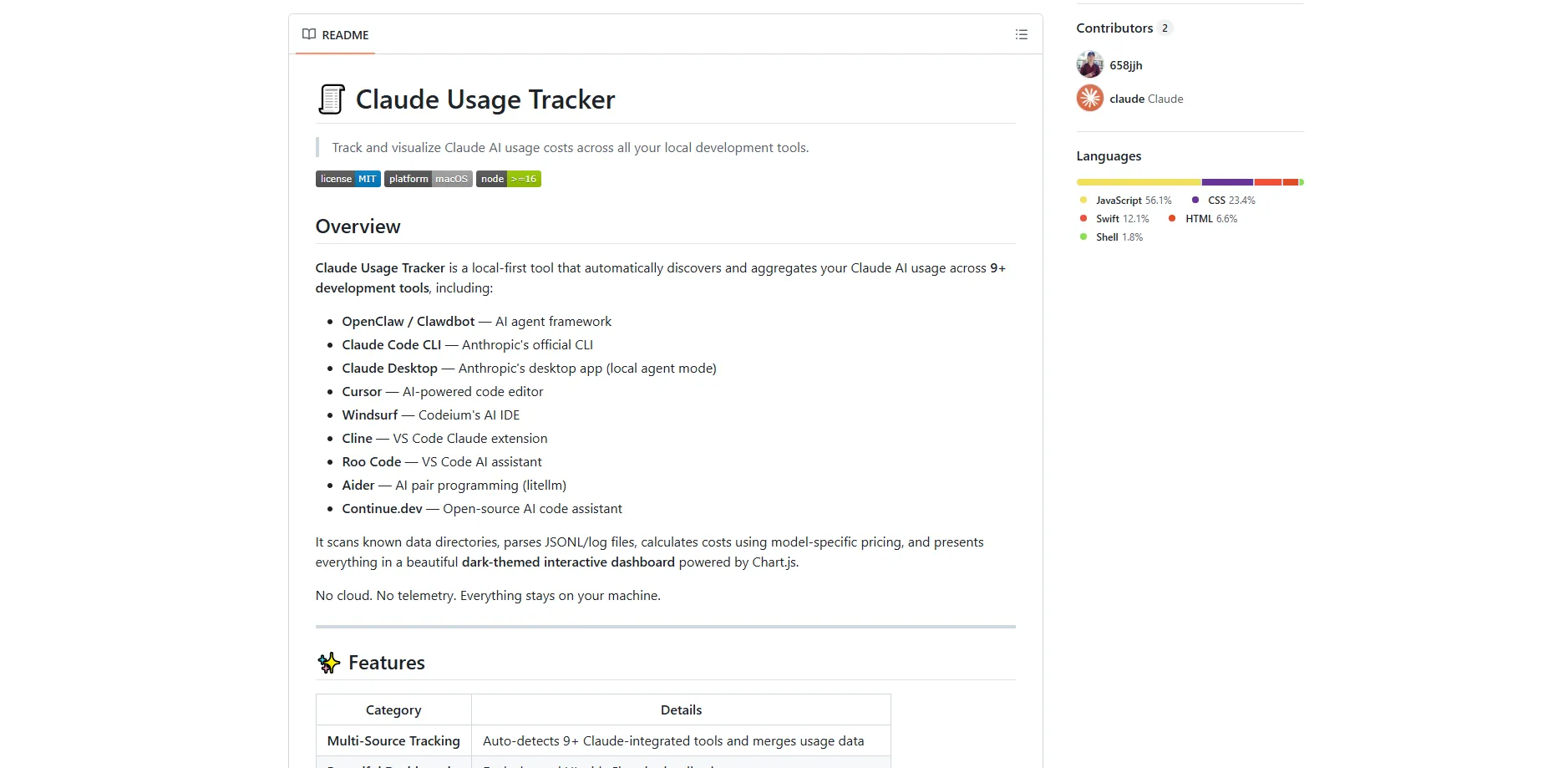
Task: Click the contributors count badge showing 2
Action: [1165, 28]
